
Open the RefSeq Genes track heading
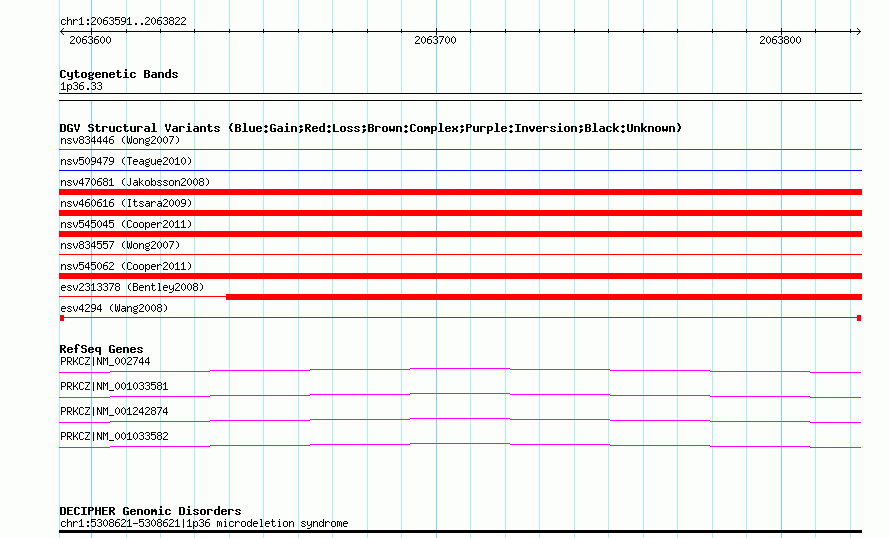coord(101,349)
